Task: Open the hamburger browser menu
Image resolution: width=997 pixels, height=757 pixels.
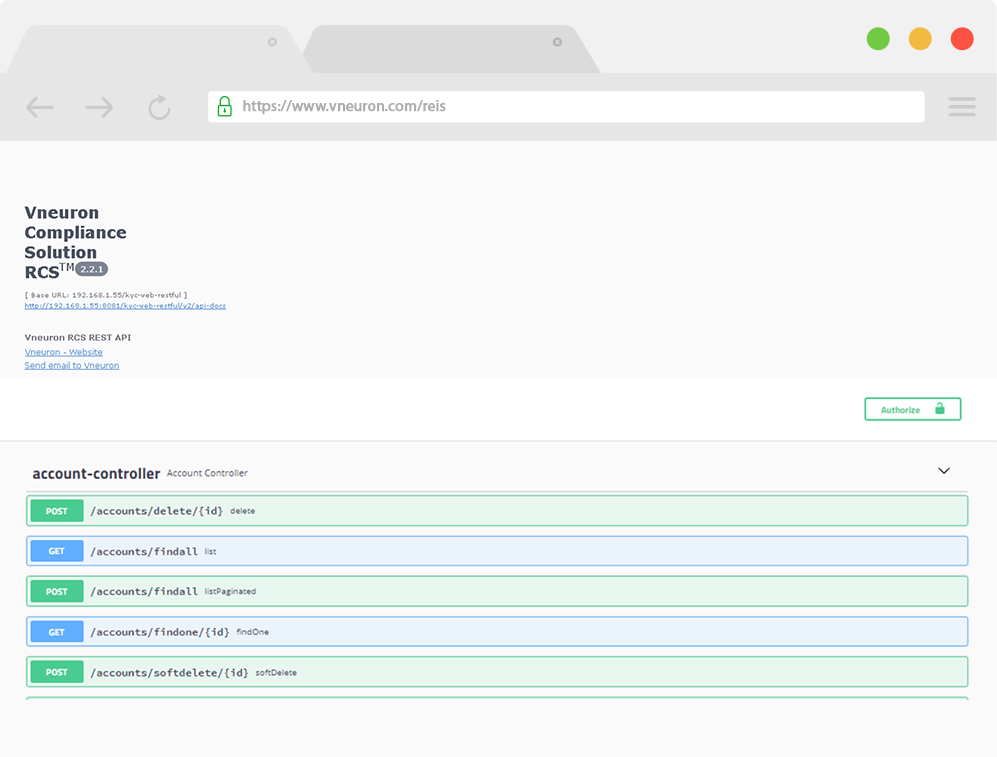Action: (961, 107)
